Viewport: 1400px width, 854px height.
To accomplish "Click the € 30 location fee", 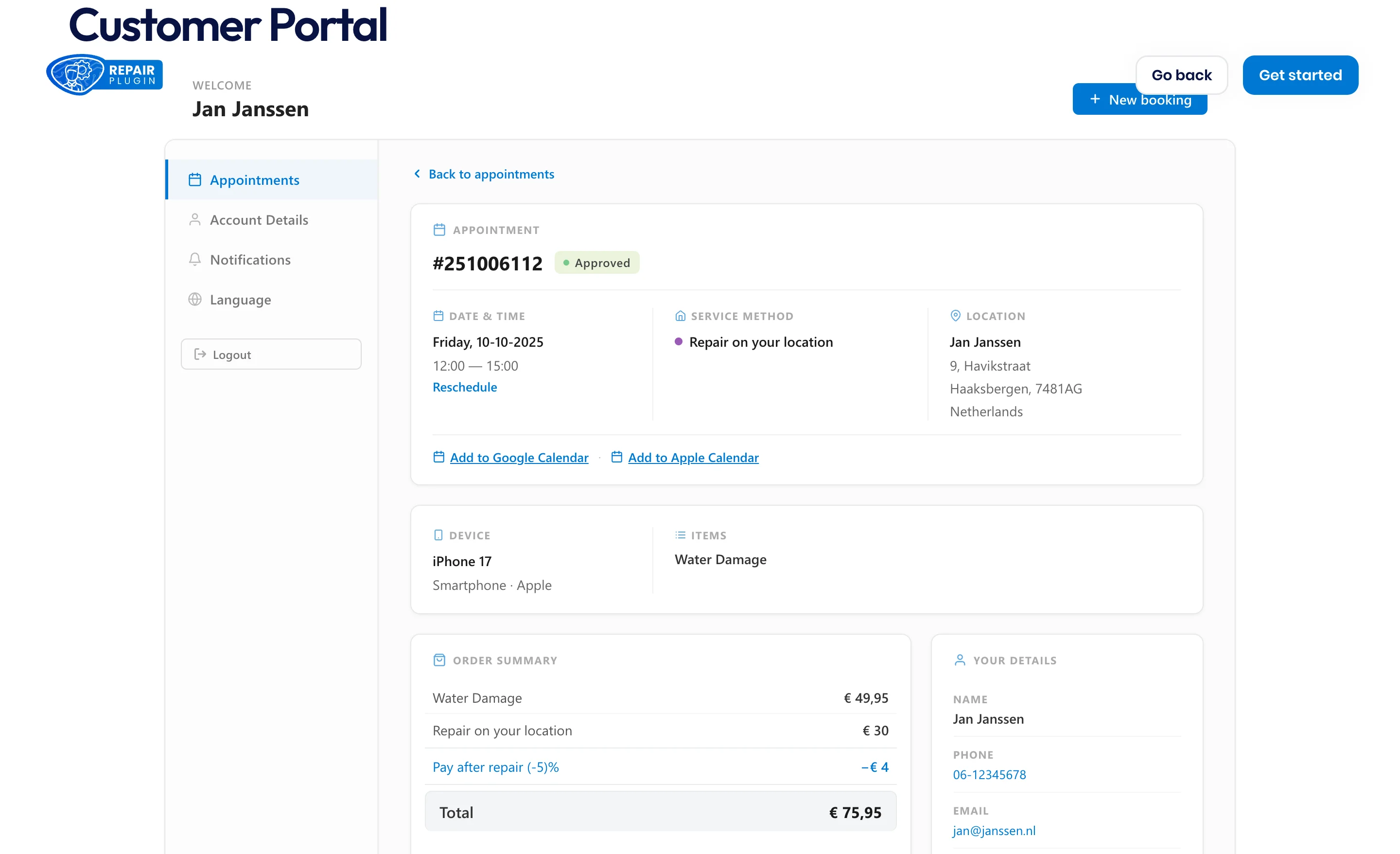I will click(875, 730).
